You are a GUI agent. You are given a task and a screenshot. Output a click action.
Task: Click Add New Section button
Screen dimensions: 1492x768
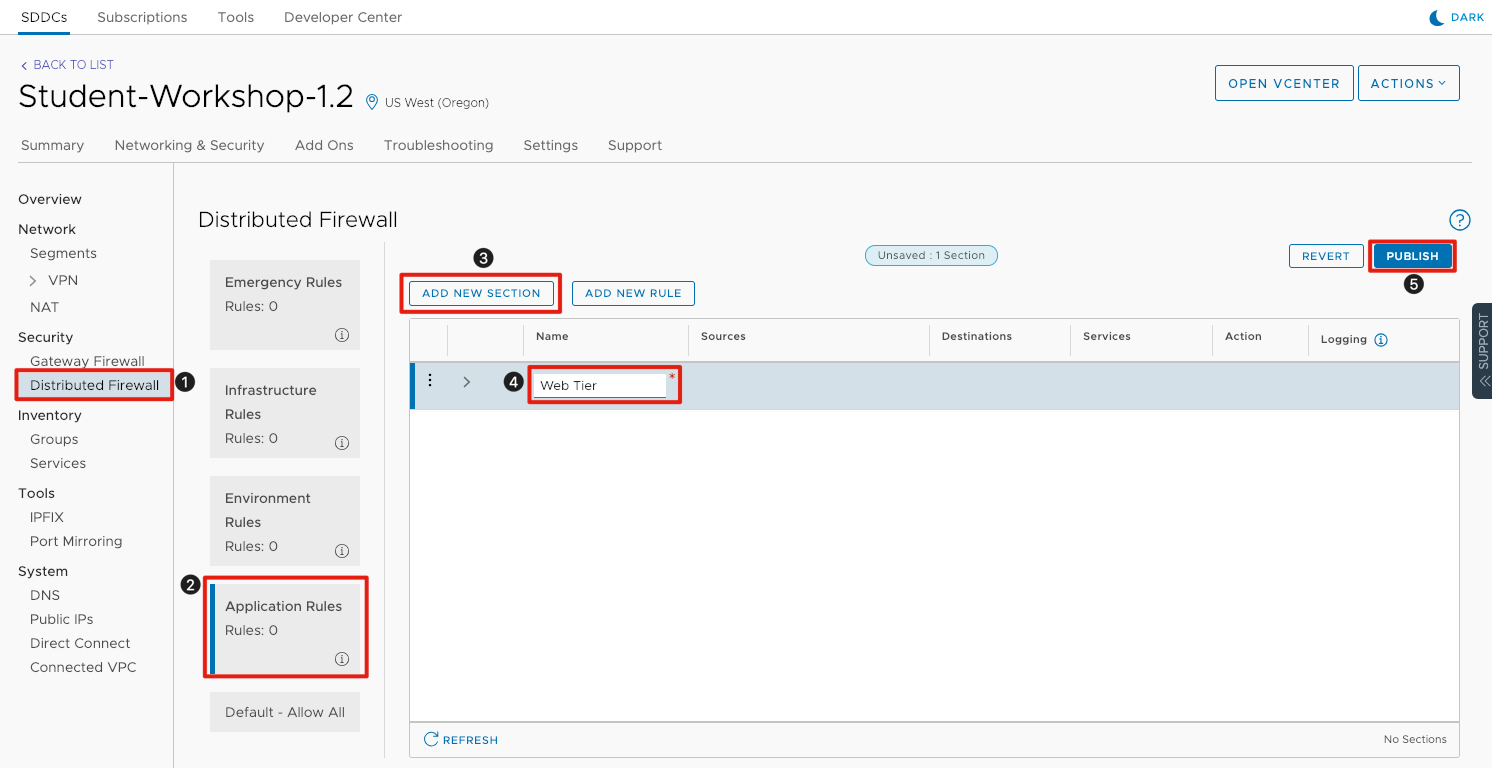tap(481, 293)
